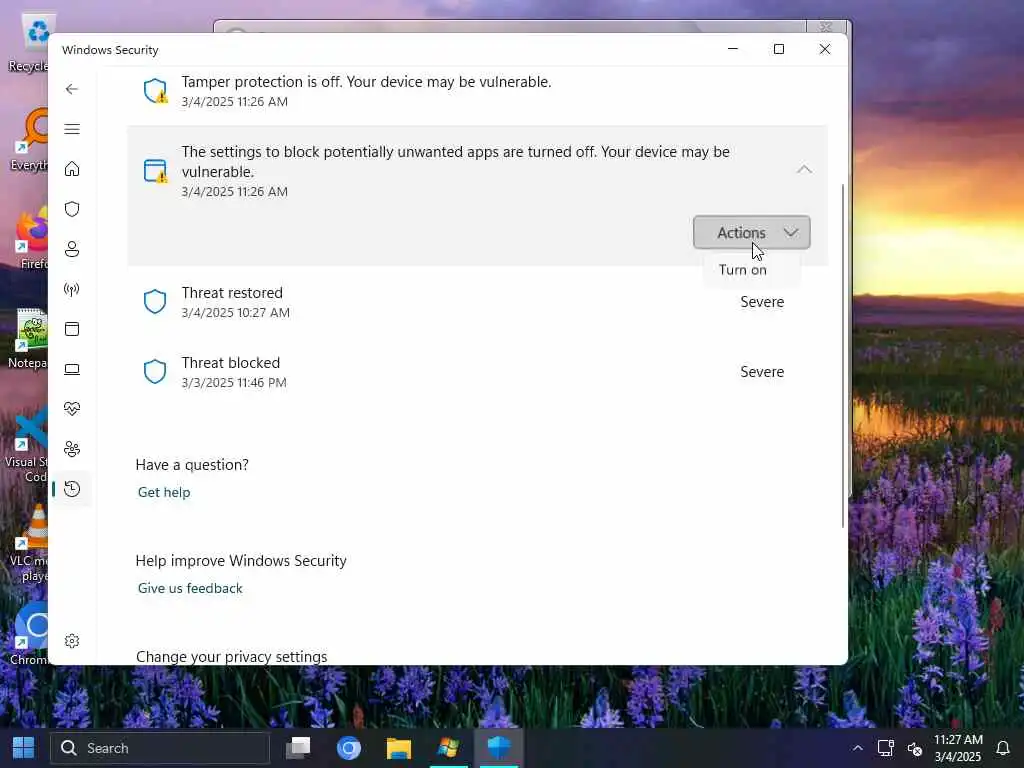Open the blue browser taskbar icon
This screenshot has width=1024, height=768.
point(349,748)
